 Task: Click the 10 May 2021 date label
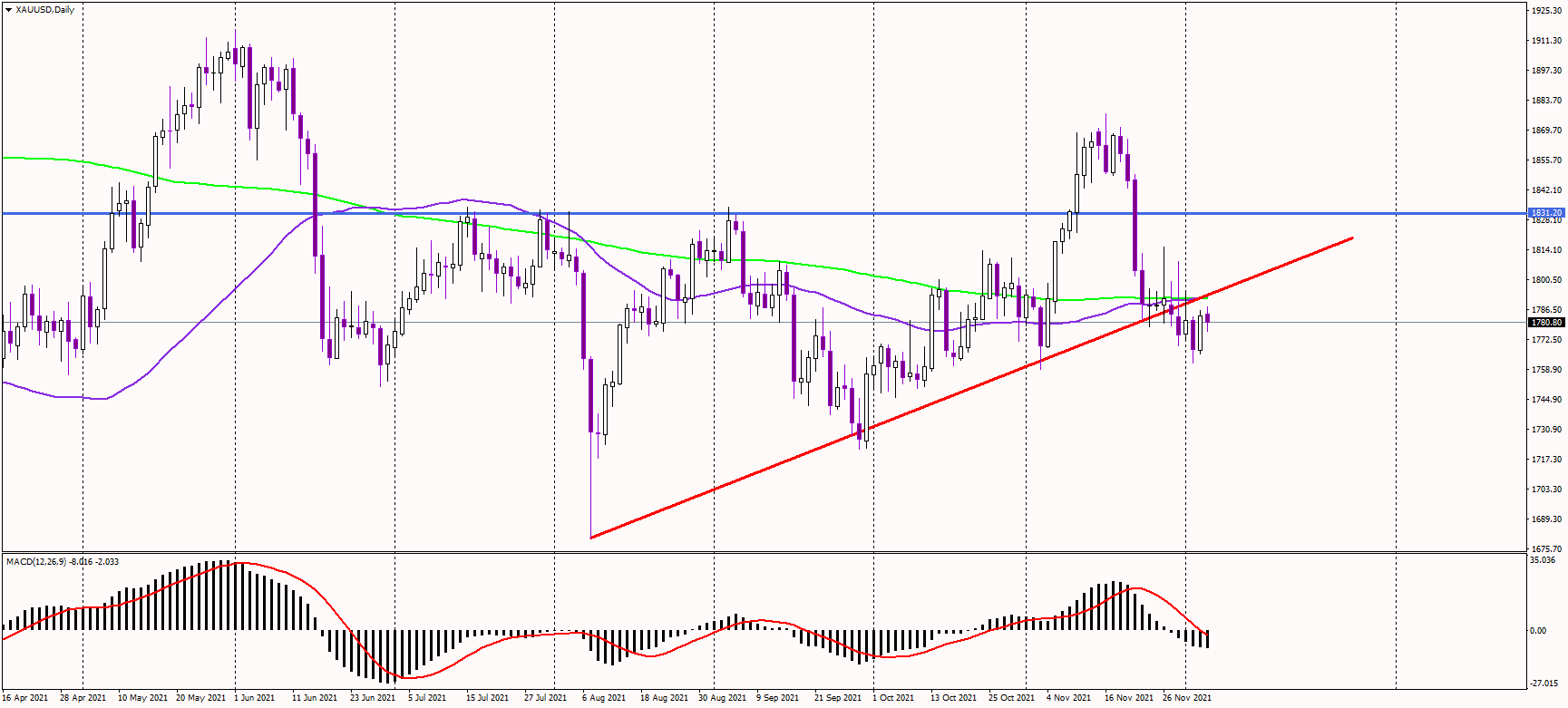tap(142, 698)
